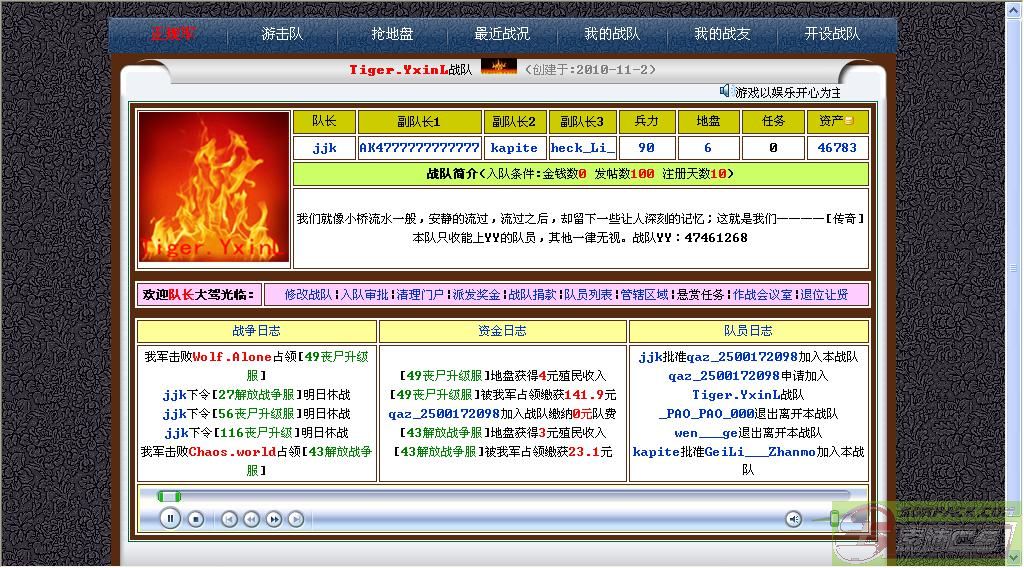Screen dimensions: 1024x568
Task: Click the speaker icon beside 游戏以娱乐开心为主
Action: 725,92
